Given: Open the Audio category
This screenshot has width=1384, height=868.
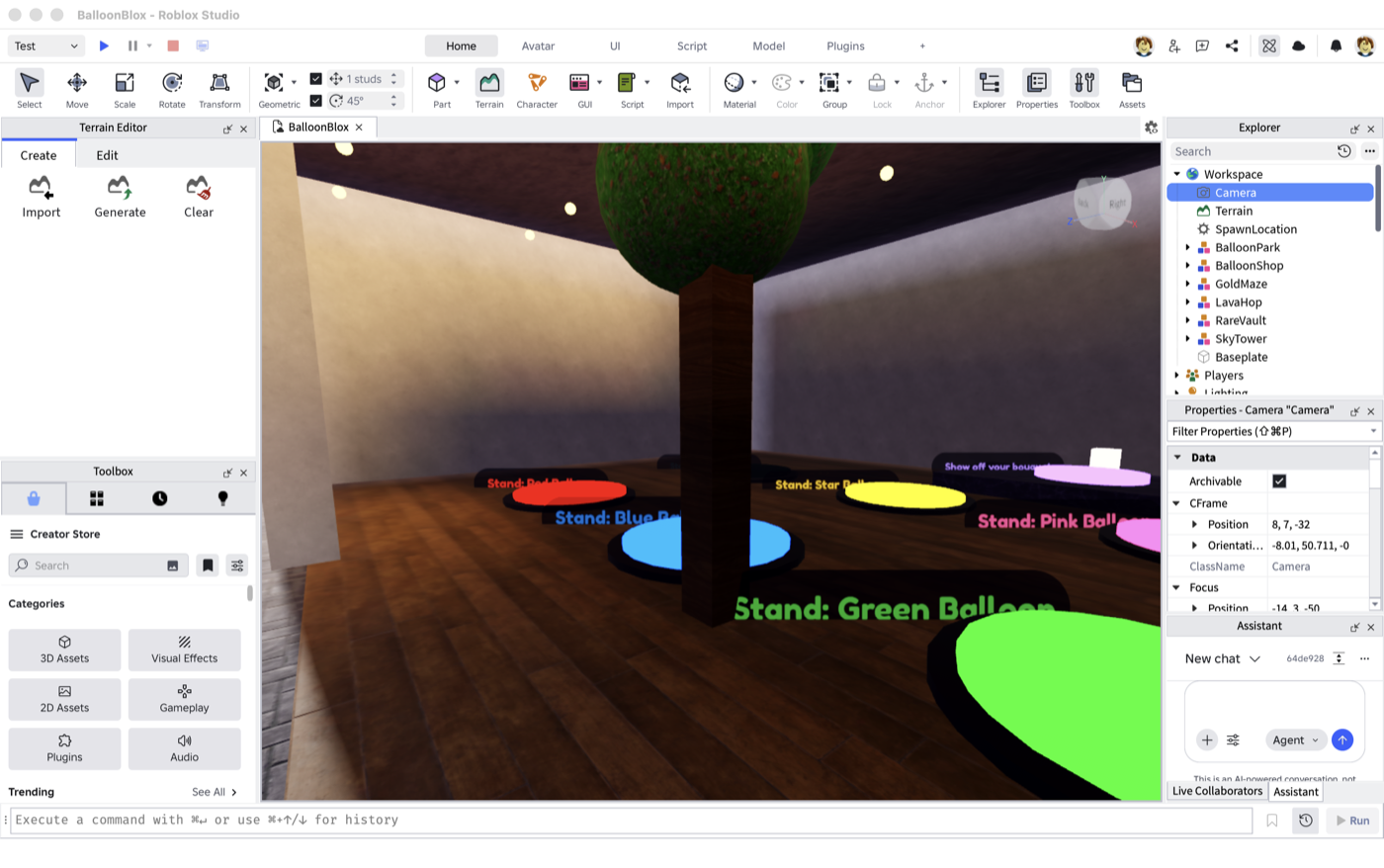Looking at the screenshot, I should point(184,749).
